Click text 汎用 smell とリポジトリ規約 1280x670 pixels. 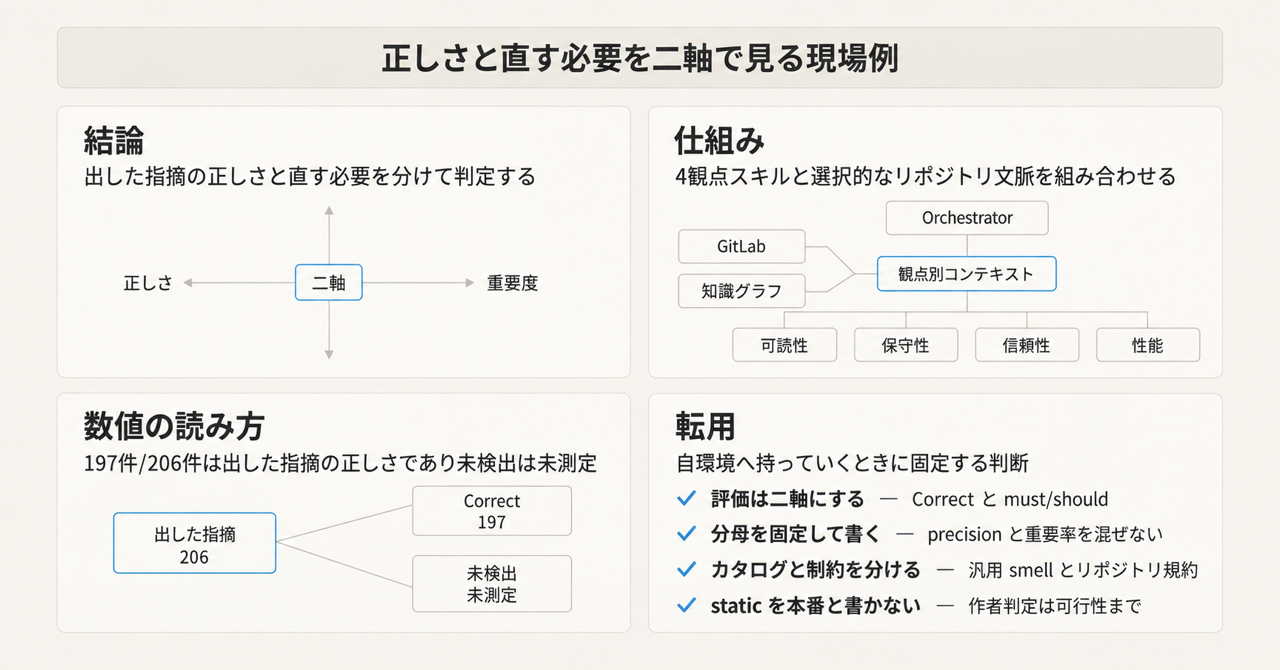1083,570
